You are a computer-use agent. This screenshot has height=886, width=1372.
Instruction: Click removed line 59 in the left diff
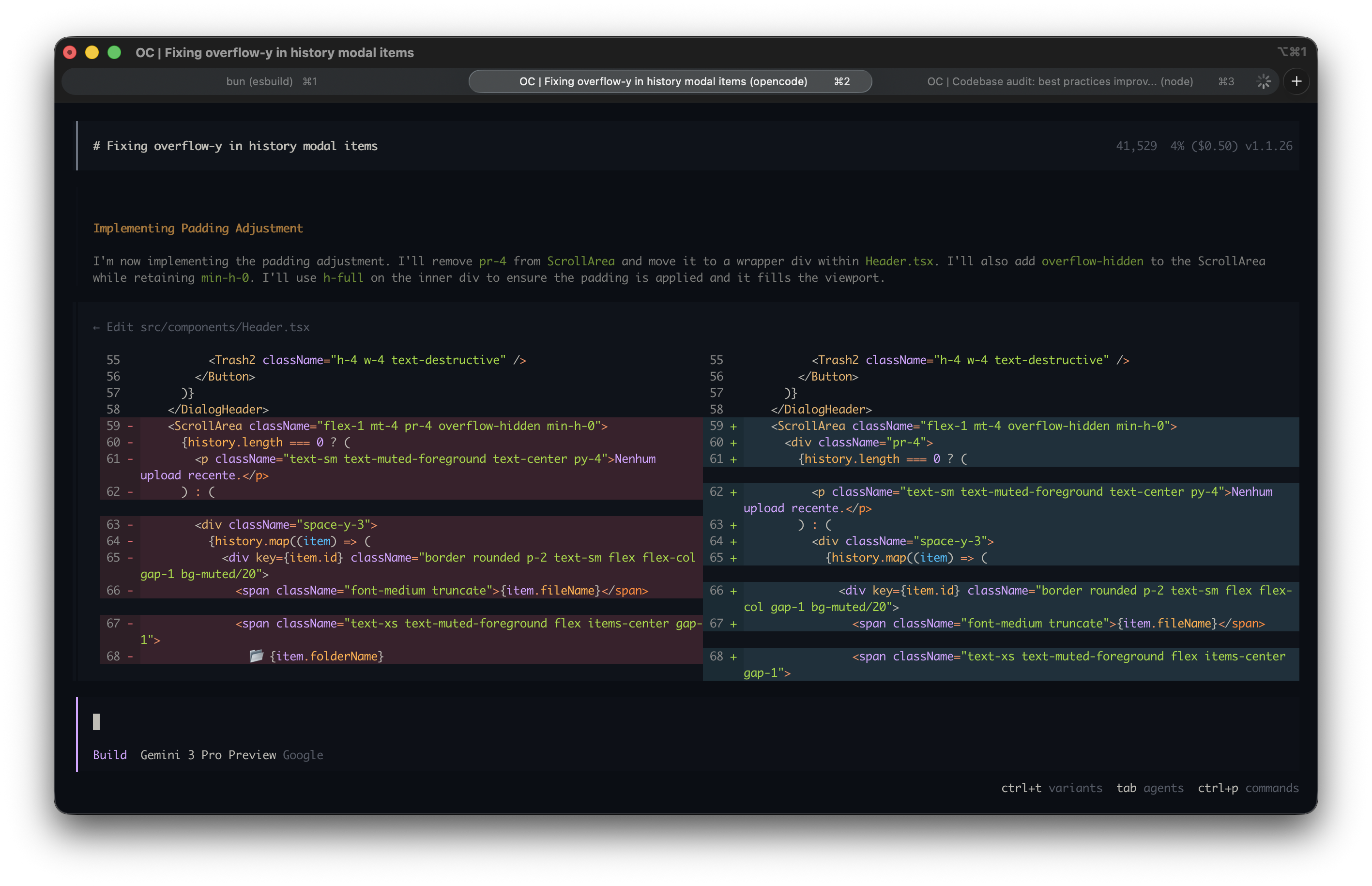(387, 426)
